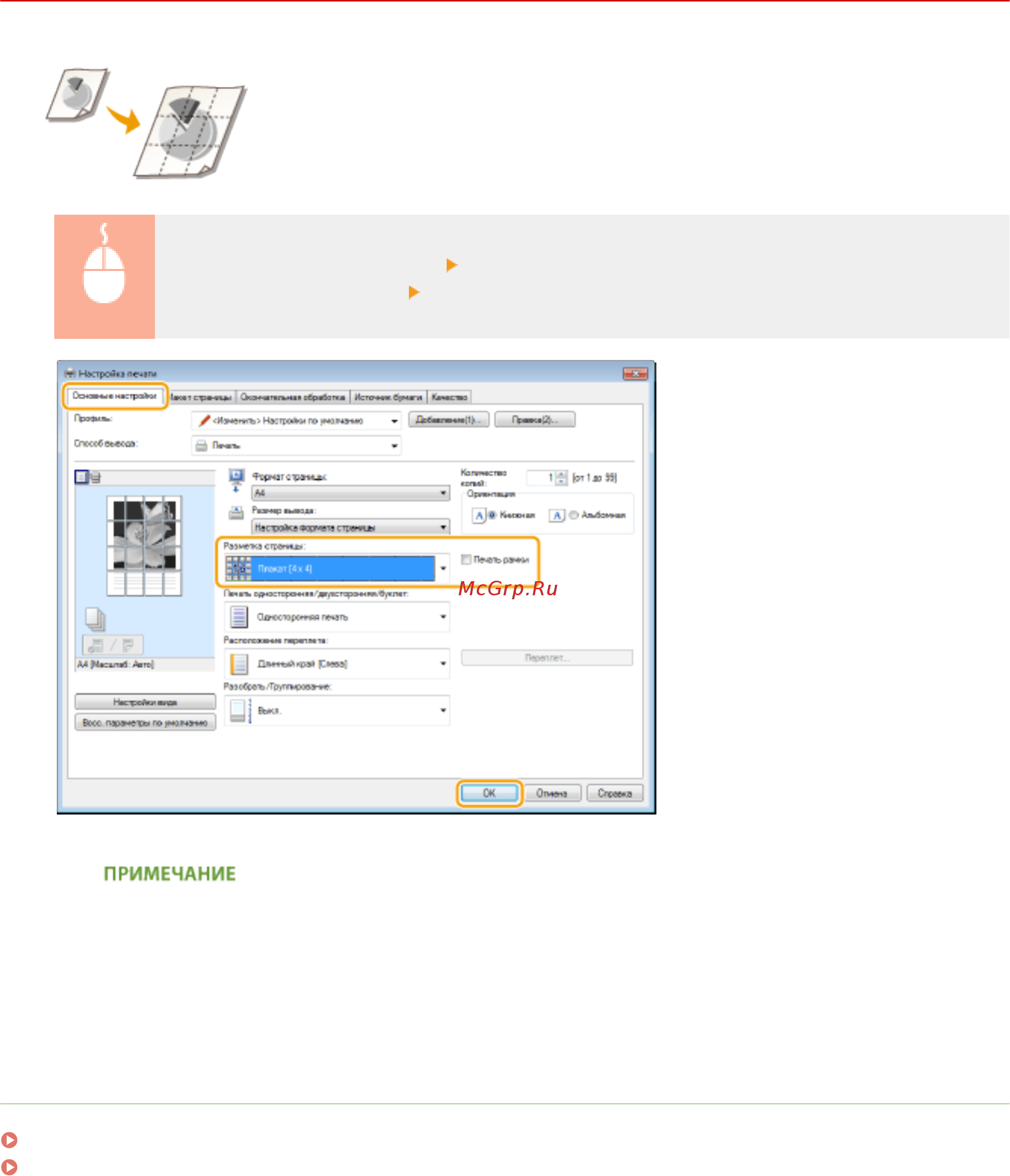
Task: Click the binding location page icon
Action: click(x=239, y=664)
